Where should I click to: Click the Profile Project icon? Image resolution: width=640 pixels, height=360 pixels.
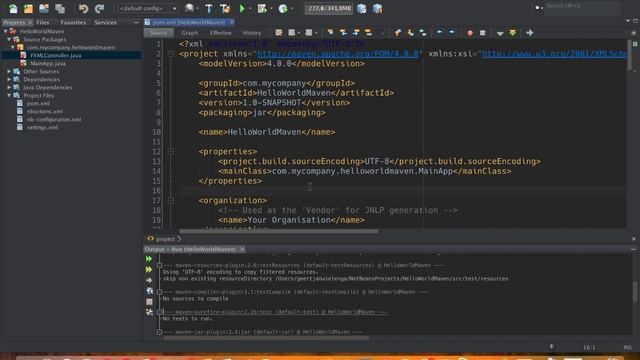pyautogui.click(x=283, y=8)
